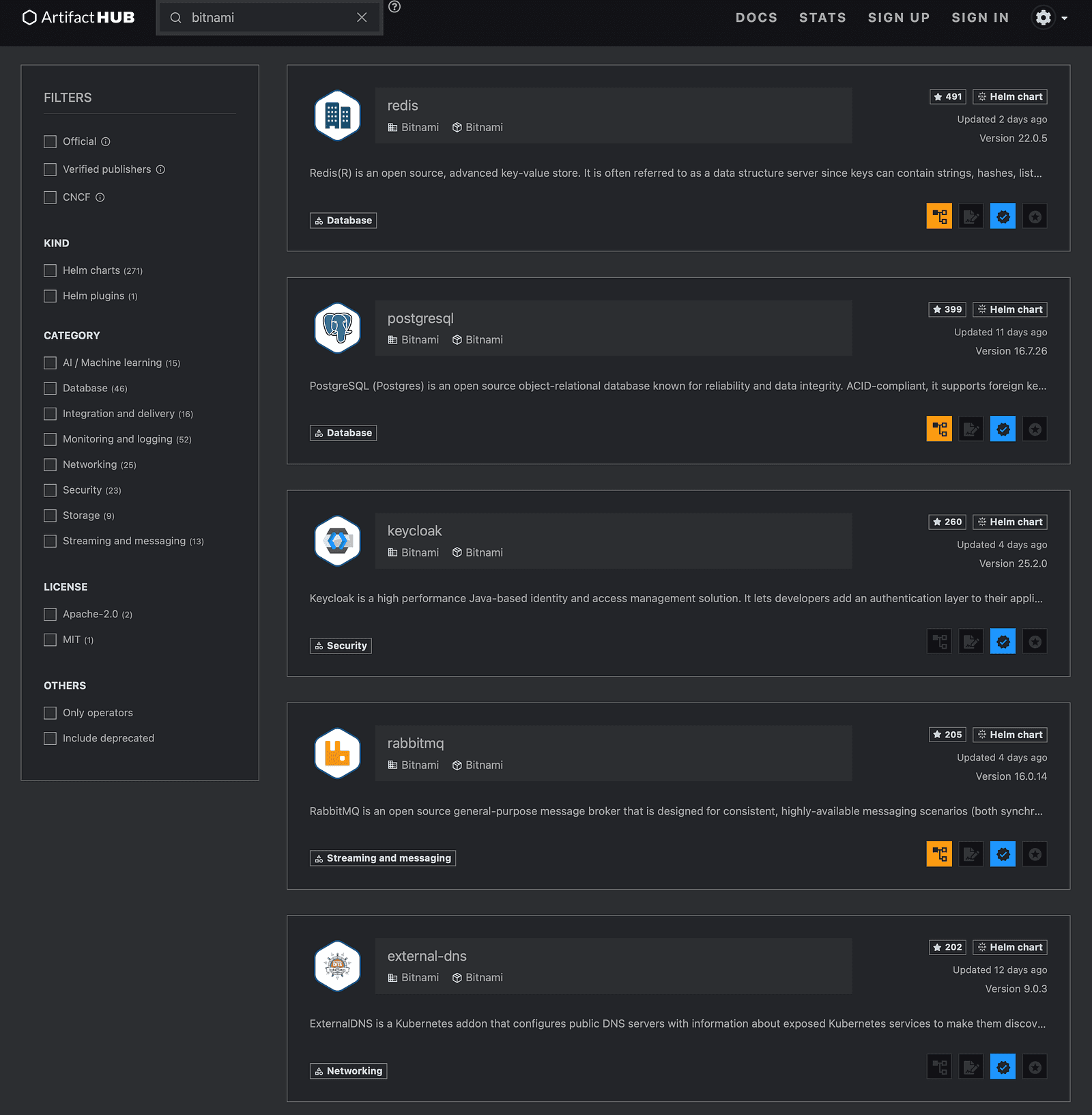The height and width of the screenshot is (1115, 1092).
Task: Click keycloak signed badge icon
Action: click(x=971, y=642)
